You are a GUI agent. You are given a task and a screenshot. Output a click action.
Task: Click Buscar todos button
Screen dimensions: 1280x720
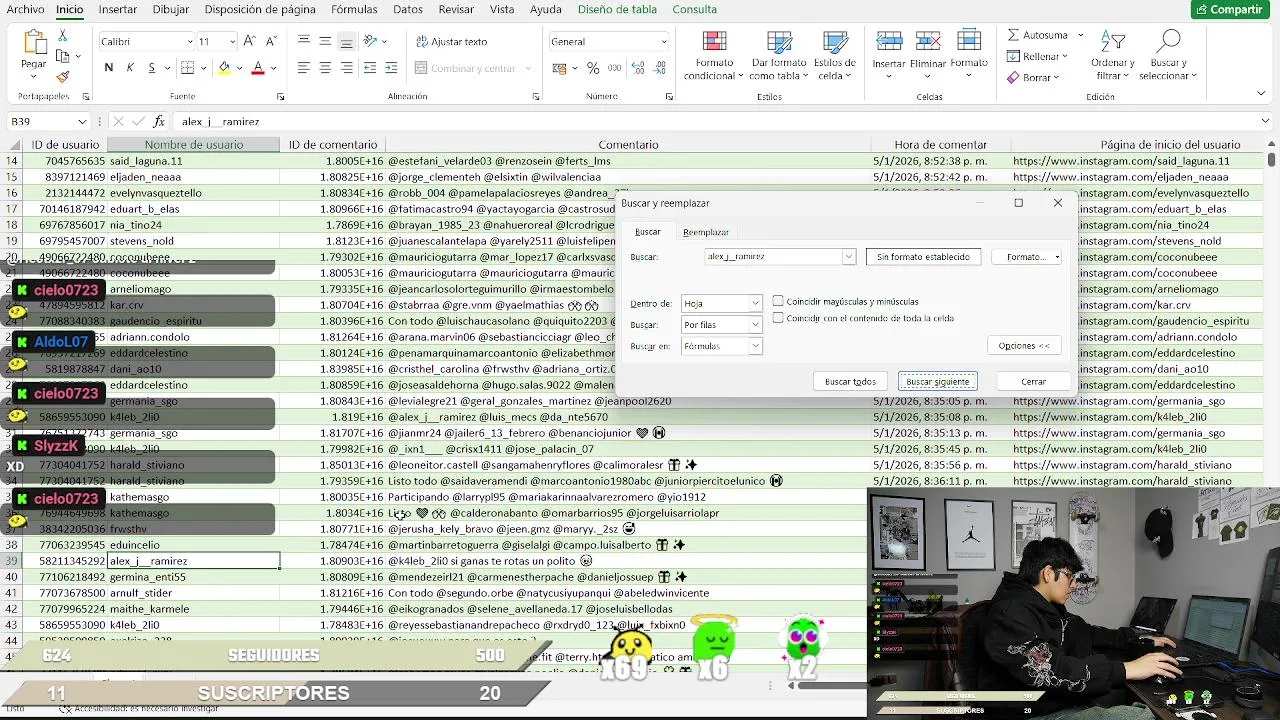pyautogui.click(x=850, y=381)
